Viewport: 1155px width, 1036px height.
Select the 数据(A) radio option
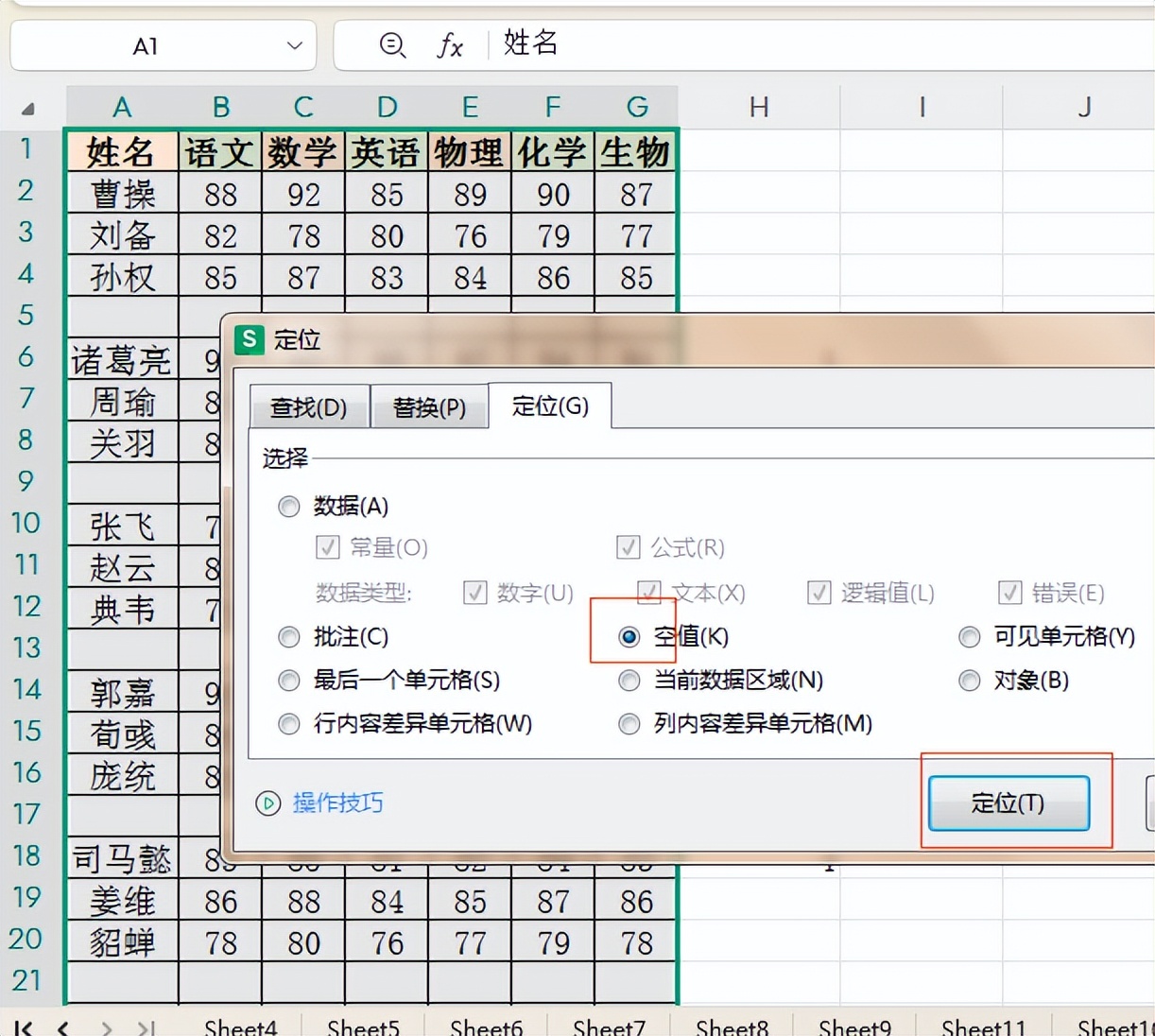[289, 508]
